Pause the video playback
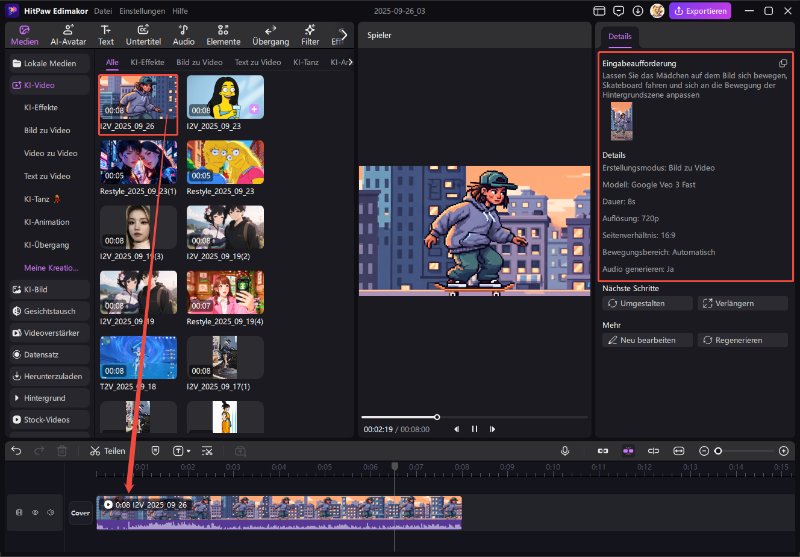This screenshot has height=557, width=800. click(x=474, y=429)
